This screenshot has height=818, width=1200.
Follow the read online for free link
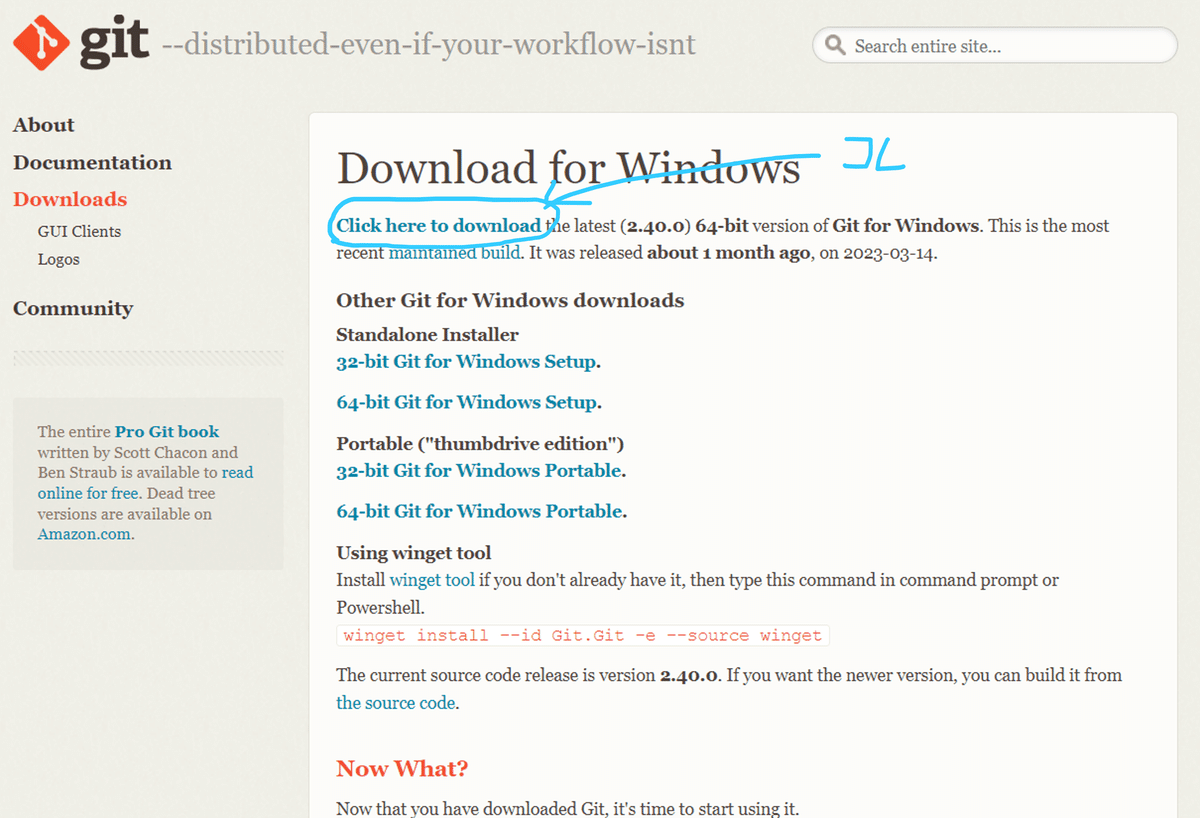click(145, 483)
